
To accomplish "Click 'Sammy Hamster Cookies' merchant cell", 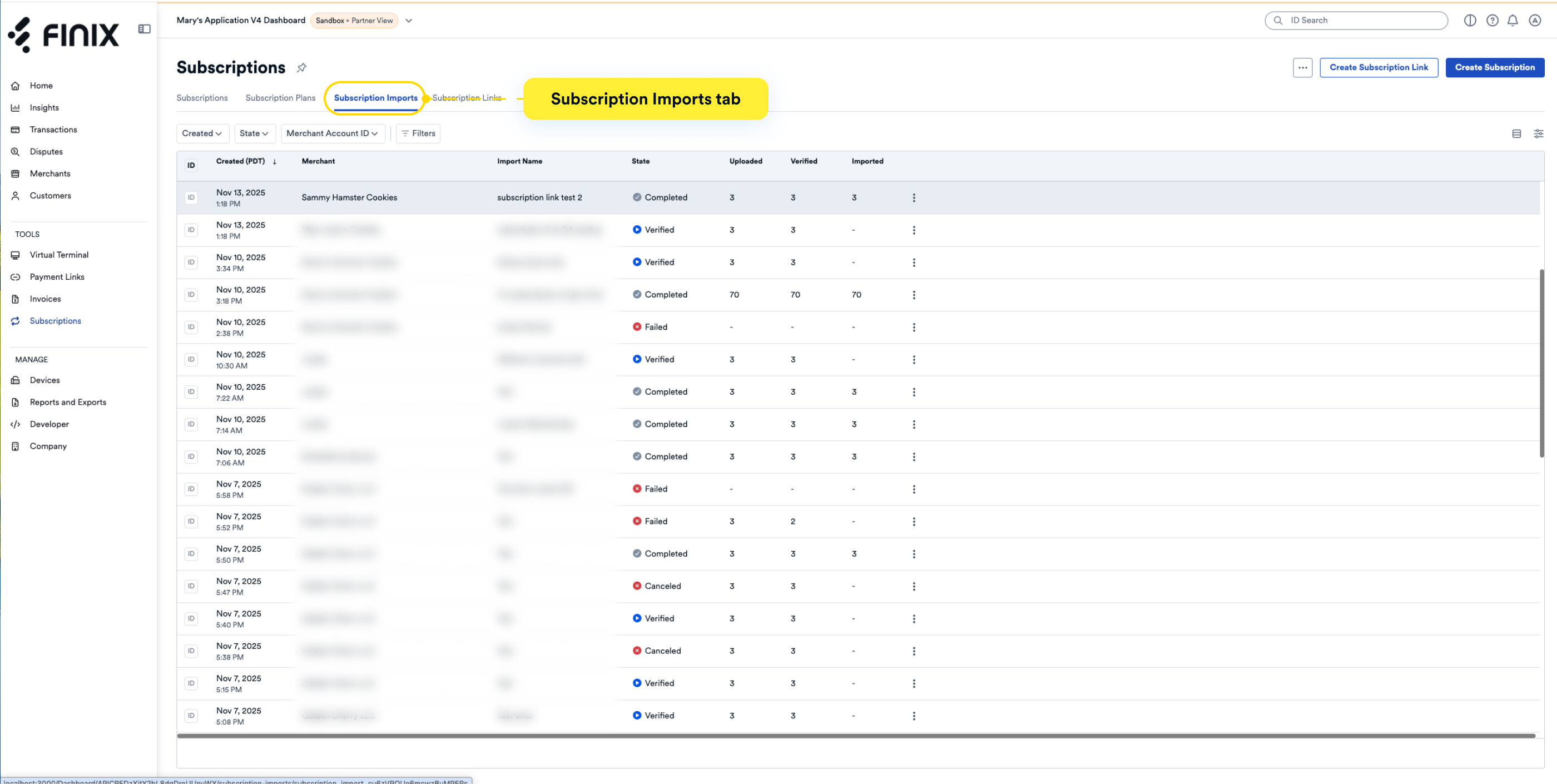I will coord(349,197).
